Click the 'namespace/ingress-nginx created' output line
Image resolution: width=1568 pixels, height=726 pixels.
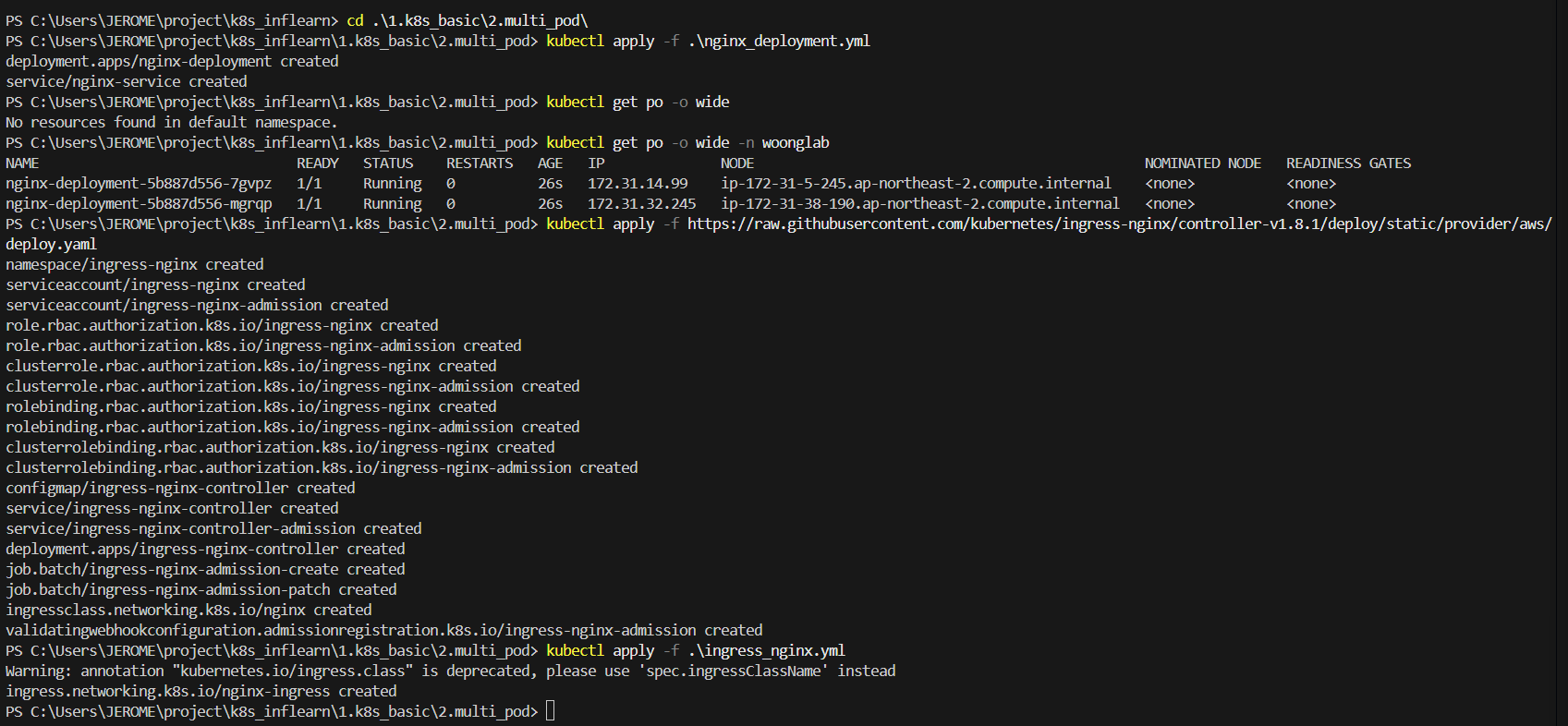pyautogui.click(x=135, y=265)
